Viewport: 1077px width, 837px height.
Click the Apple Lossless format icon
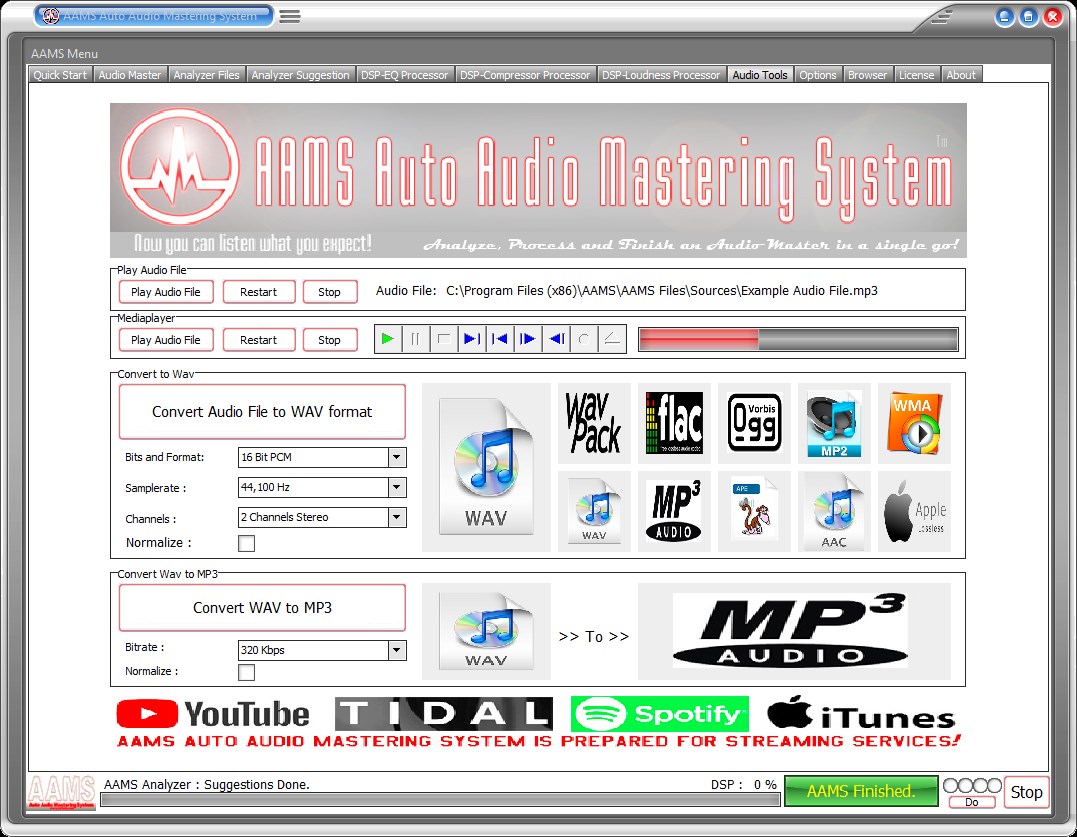click(913, 511)
